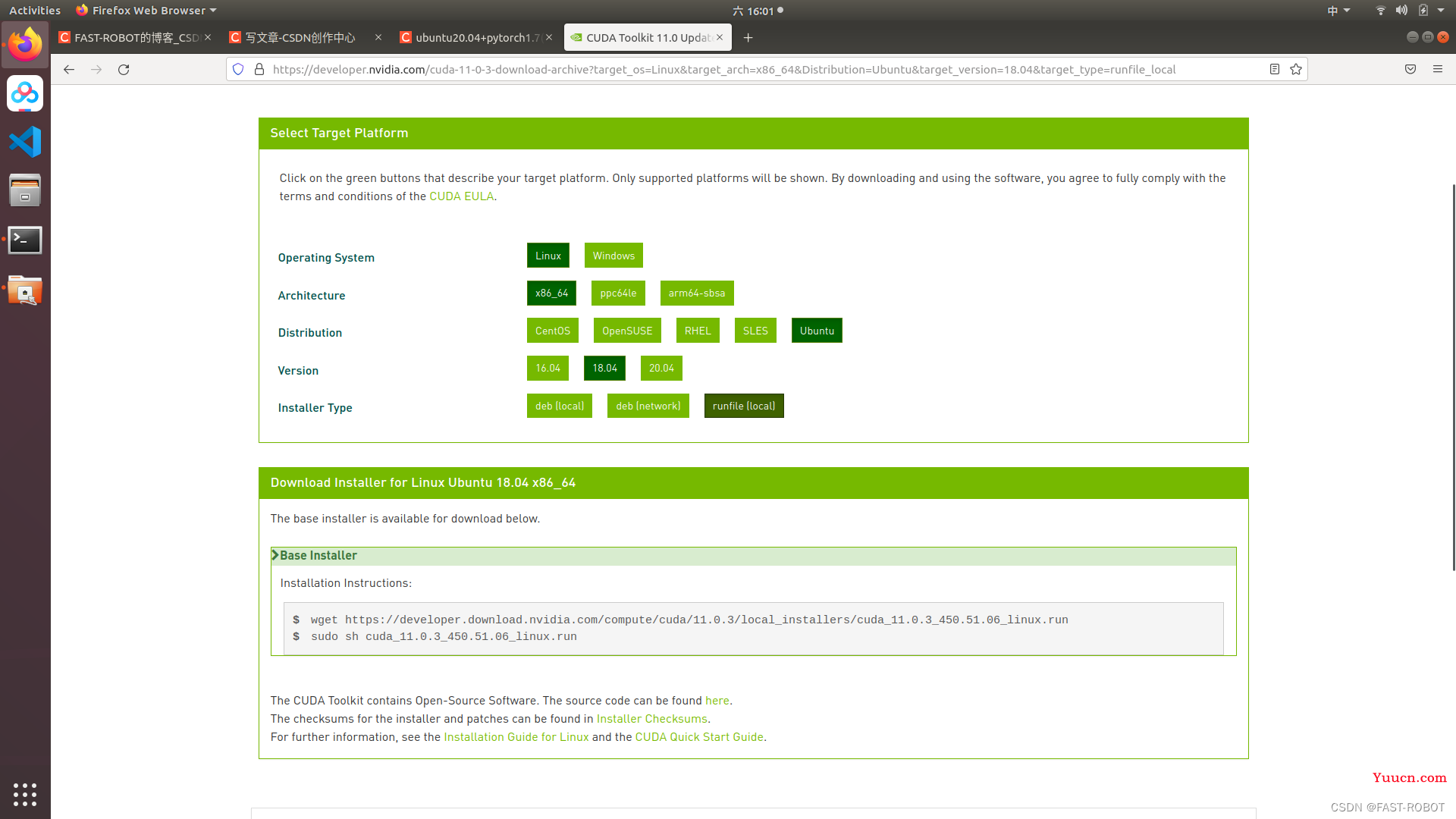Choose the deb (network) installer type
The image size is (1456, 819).
point(648,406)
